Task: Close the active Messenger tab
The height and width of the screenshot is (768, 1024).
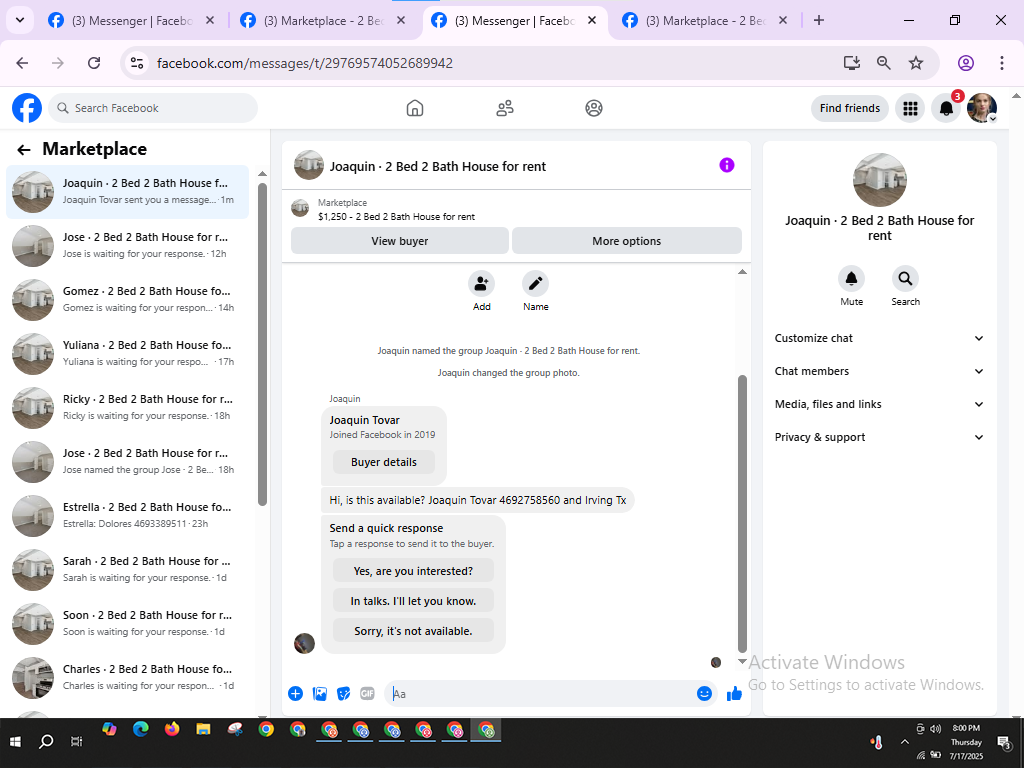Action: [x=592, y=20]
